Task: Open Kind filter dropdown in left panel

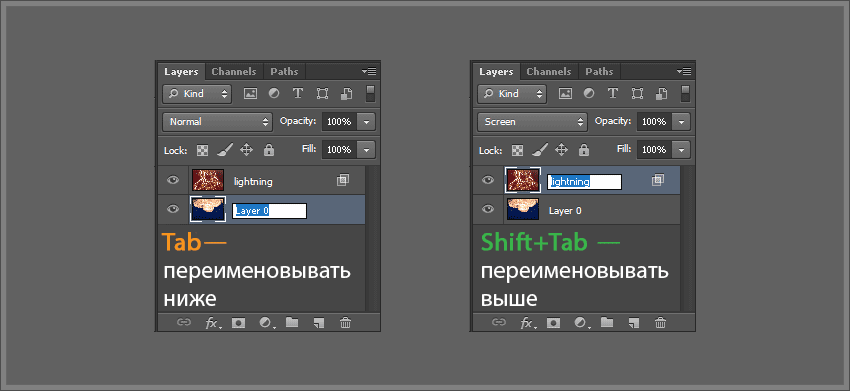Action: click(197, 94)
